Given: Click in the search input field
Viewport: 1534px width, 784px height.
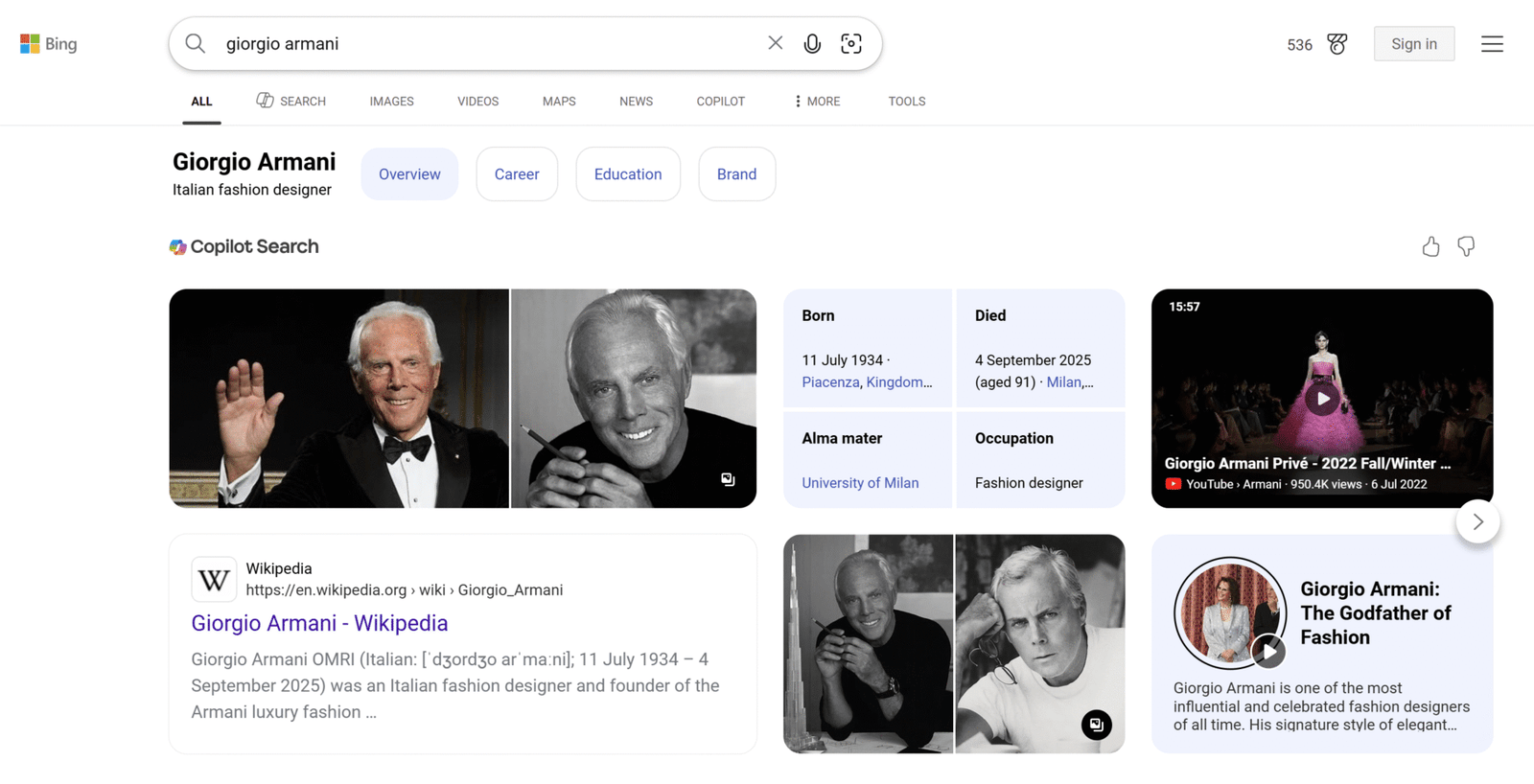Looking at the screenshot, I should [479, 44].
